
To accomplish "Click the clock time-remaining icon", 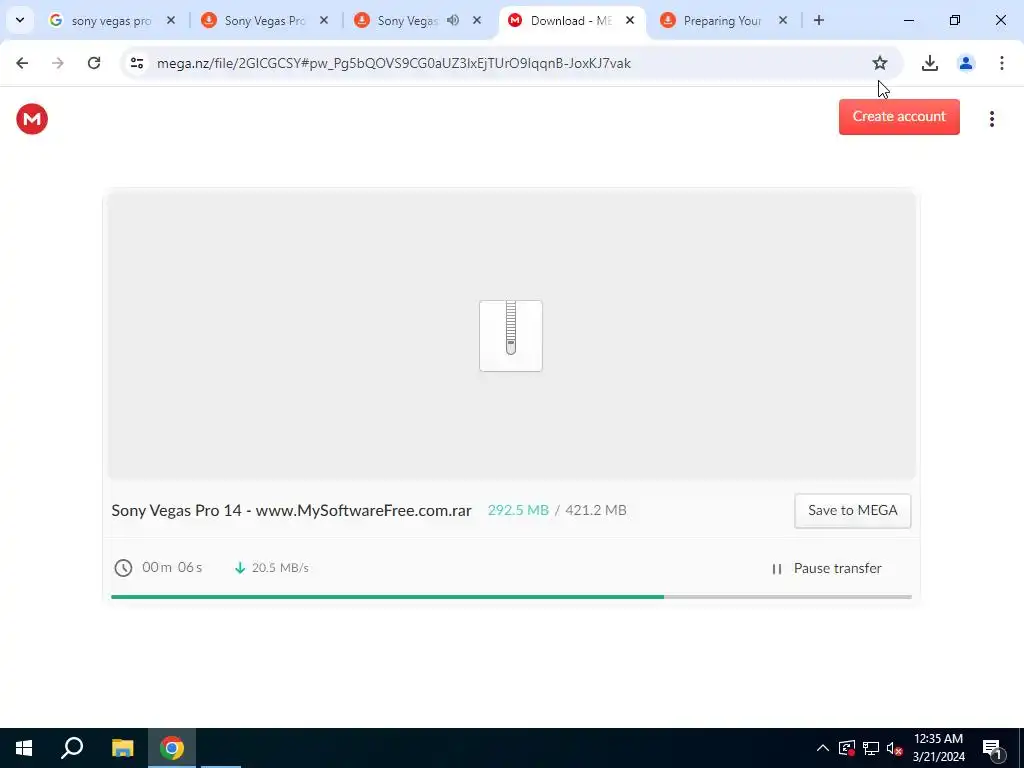I will tap(123, 568).
